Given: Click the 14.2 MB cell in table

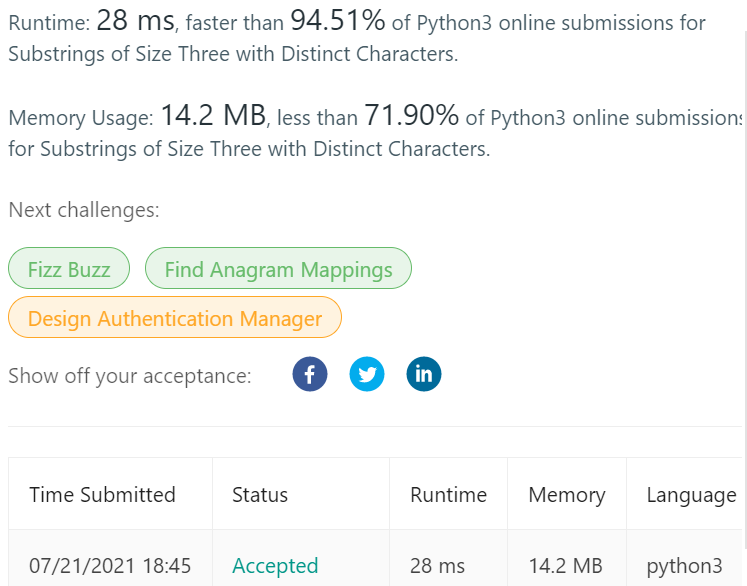Looking at the screenshot, I should [x=565, y=566].
